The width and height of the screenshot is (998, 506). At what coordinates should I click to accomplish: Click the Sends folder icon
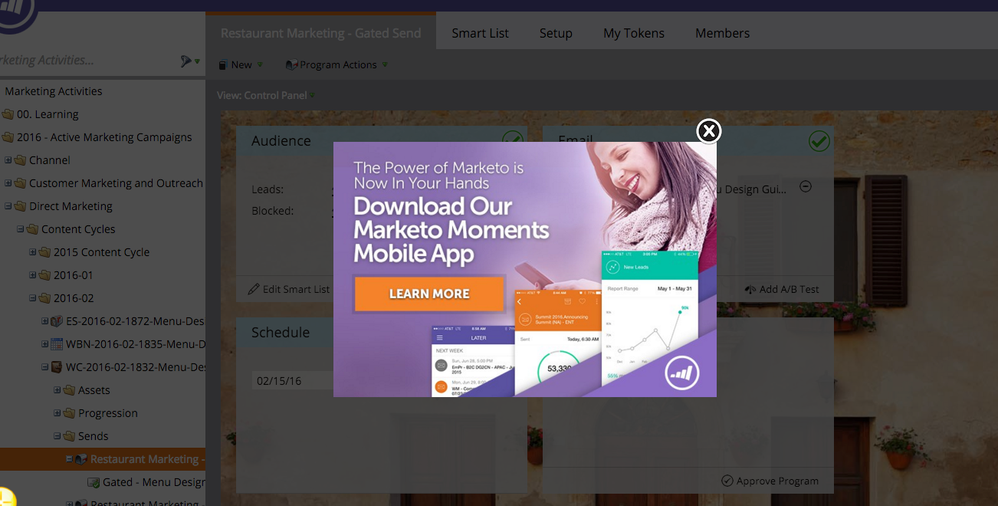(69, 436)
